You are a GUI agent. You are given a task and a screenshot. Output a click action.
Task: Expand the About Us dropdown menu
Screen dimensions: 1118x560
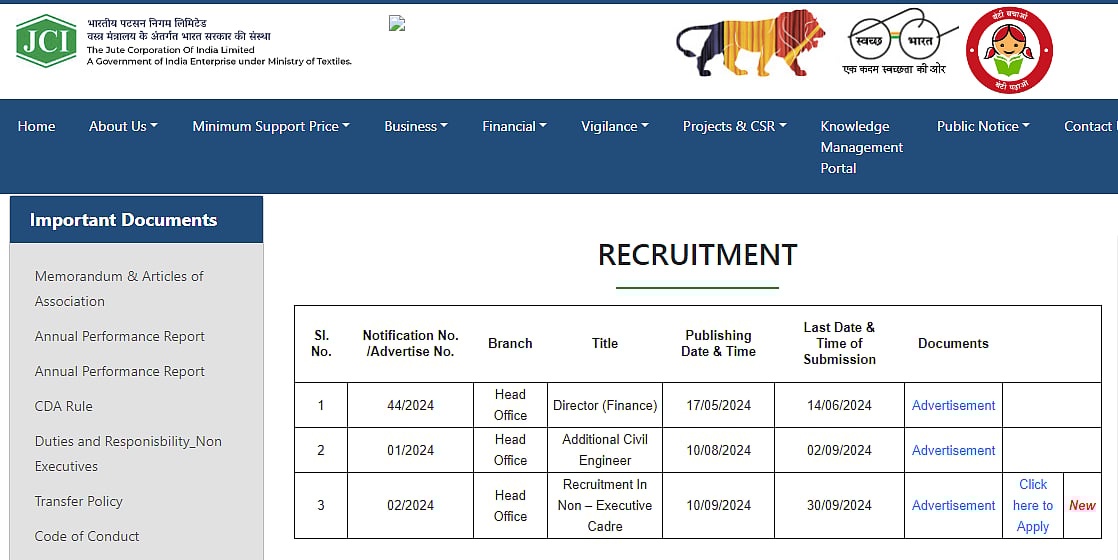(123, 126)
